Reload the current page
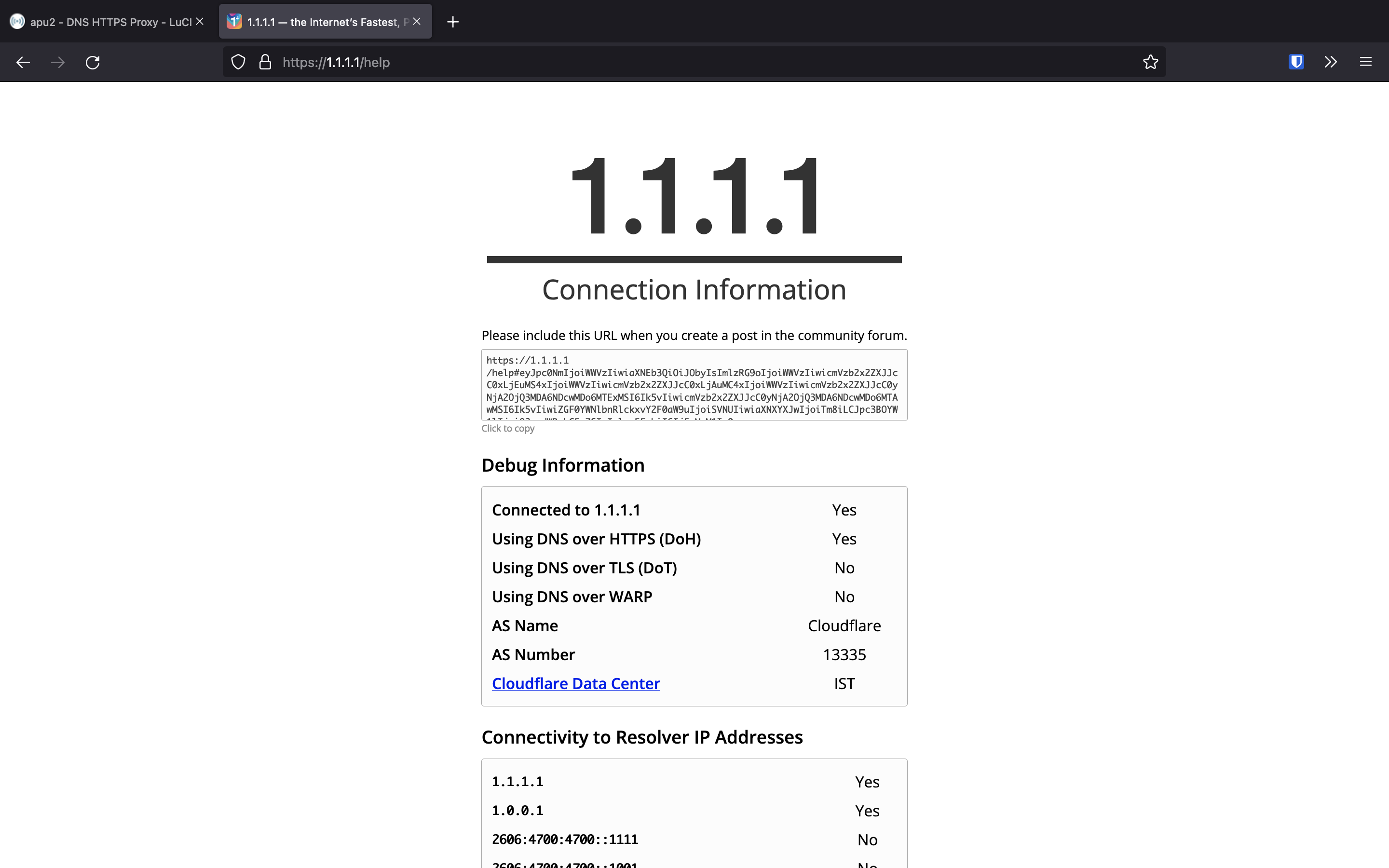 [93, 62]
